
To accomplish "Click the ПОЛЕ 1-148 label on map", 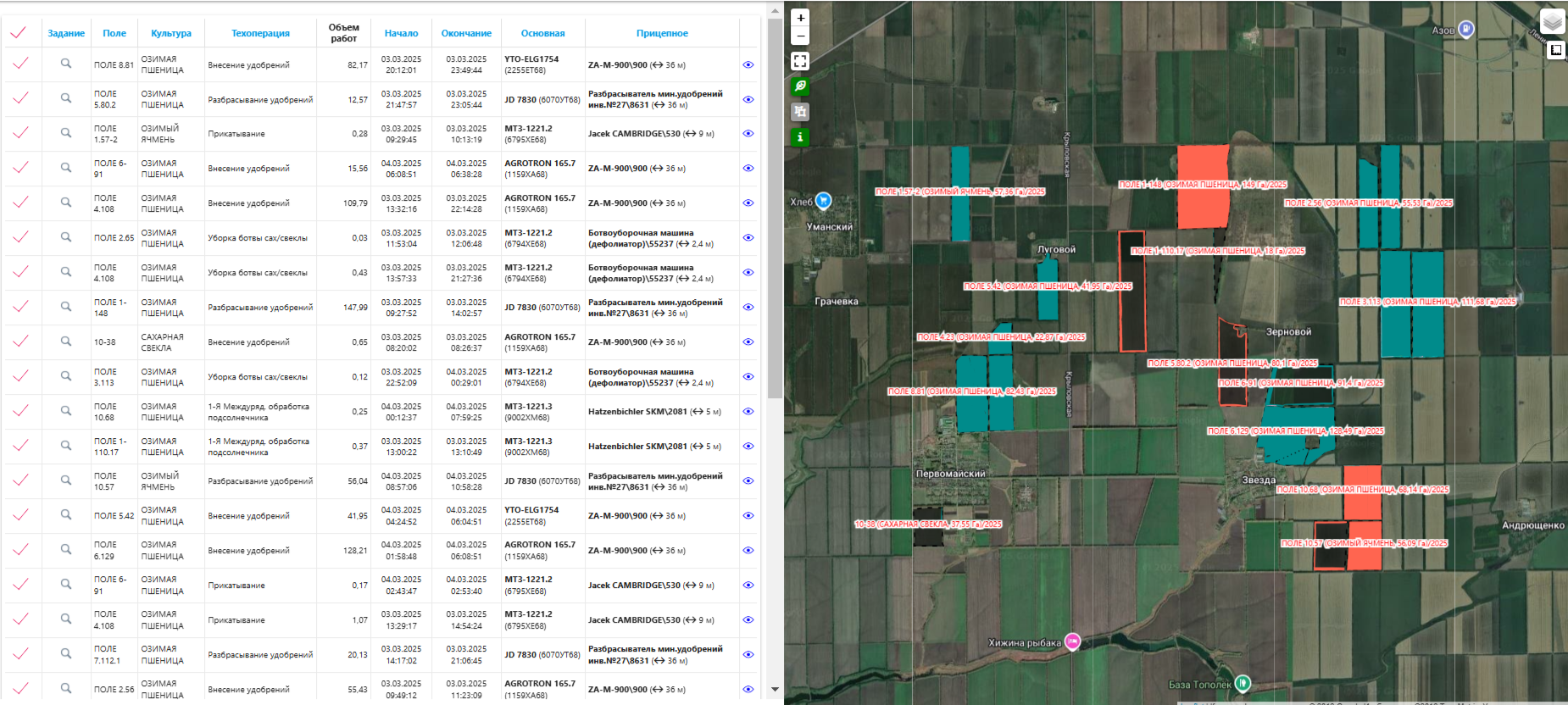I will point(1202,184).
